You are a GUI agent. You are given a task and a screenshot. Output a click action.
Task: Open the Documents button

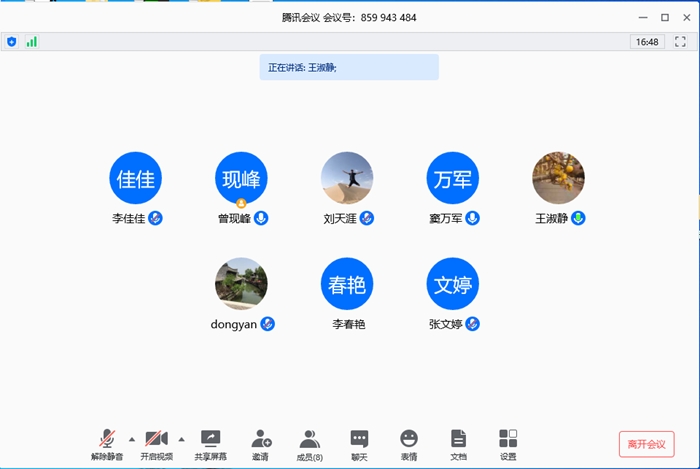pyautogui.click(x=458, y=444)
